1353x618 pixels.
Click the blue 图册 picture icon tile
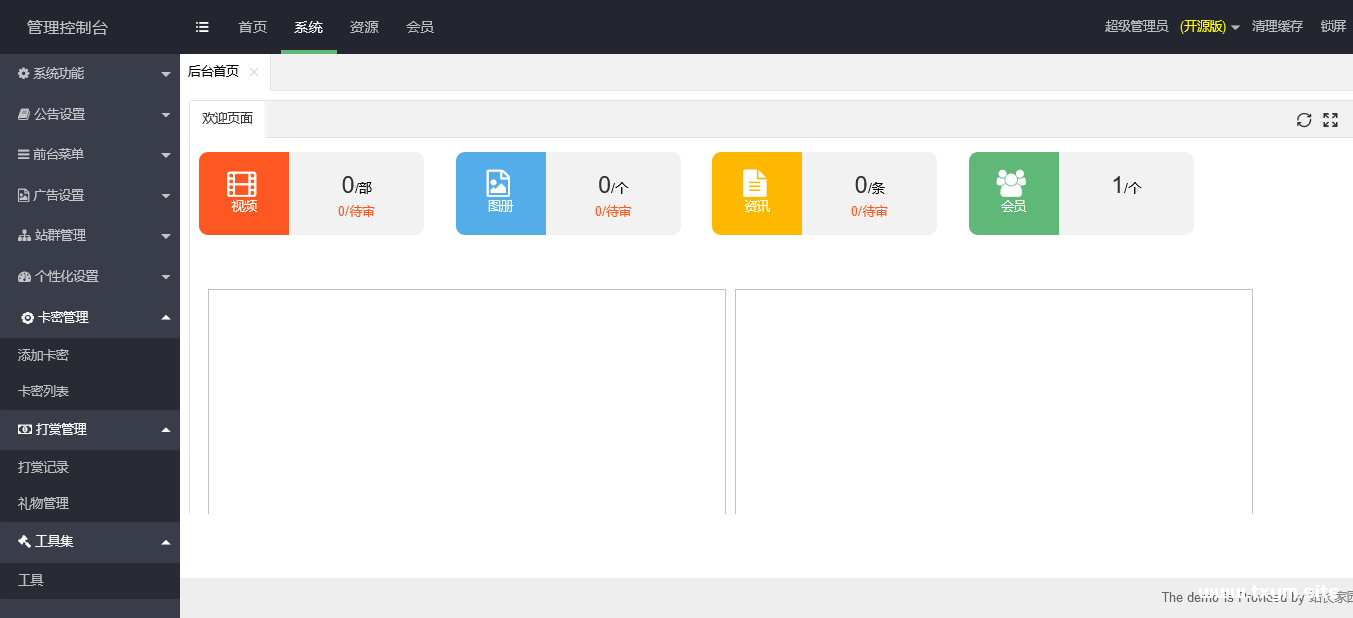coord(500,193)
